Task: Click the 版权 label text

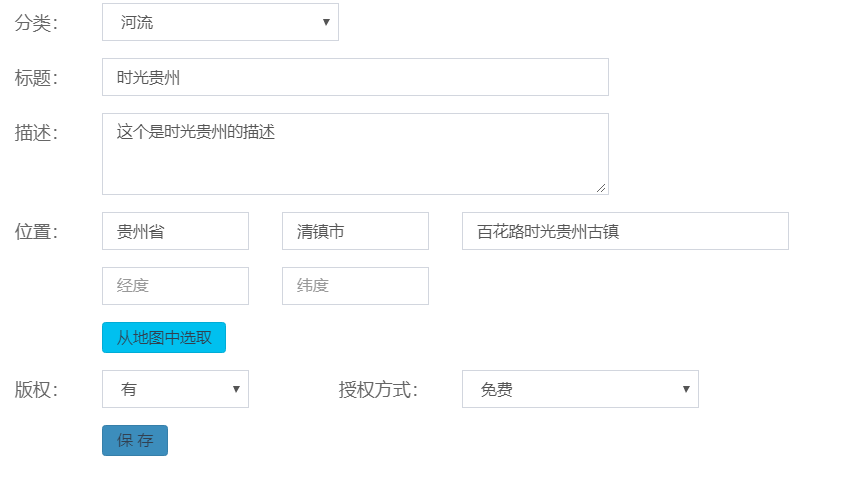Action: pyautogui.click(x=37, y=390)
